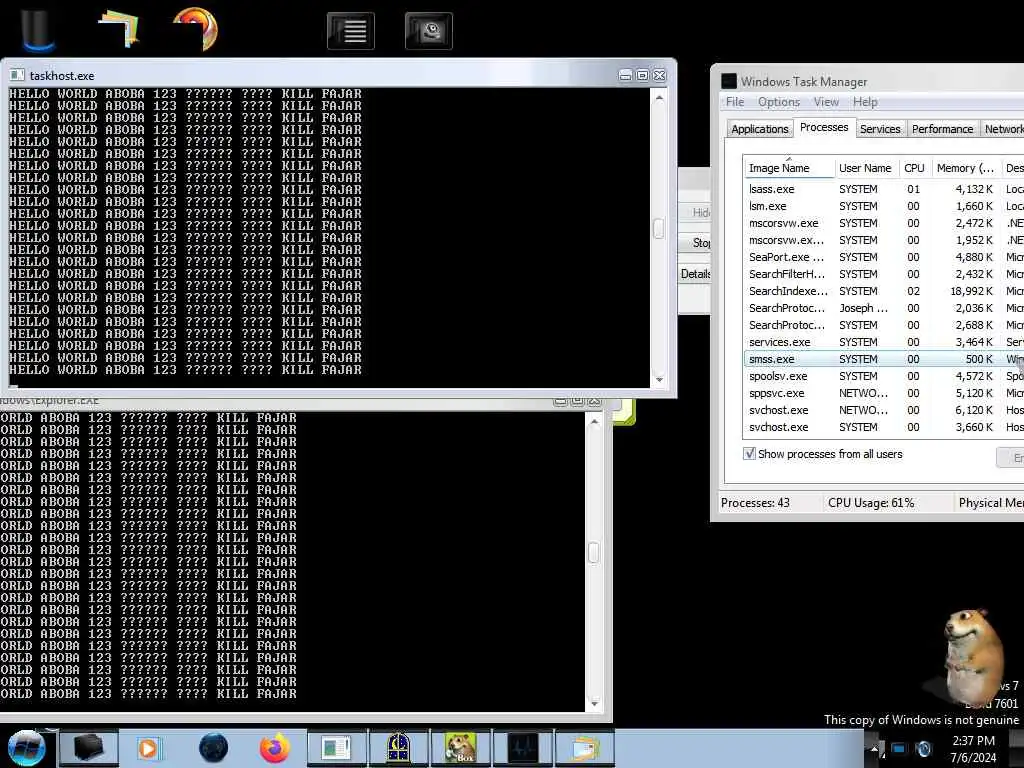Viewport: 1024px width, 768px height.
Task: Open the Help menu in Task Manager
Action: (x=865, y=102)
